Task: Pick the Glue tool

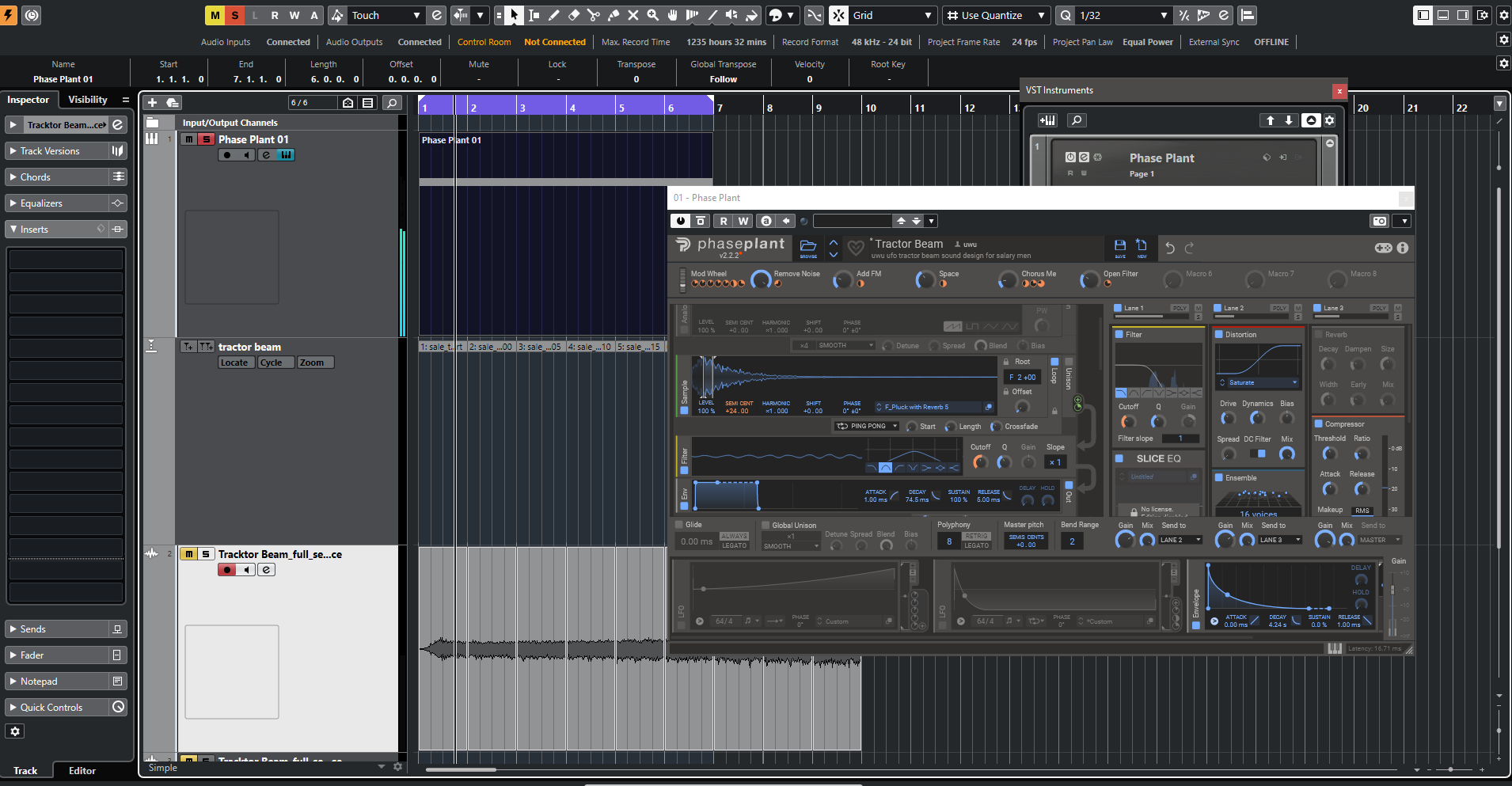Action: (x=613, y=15)
